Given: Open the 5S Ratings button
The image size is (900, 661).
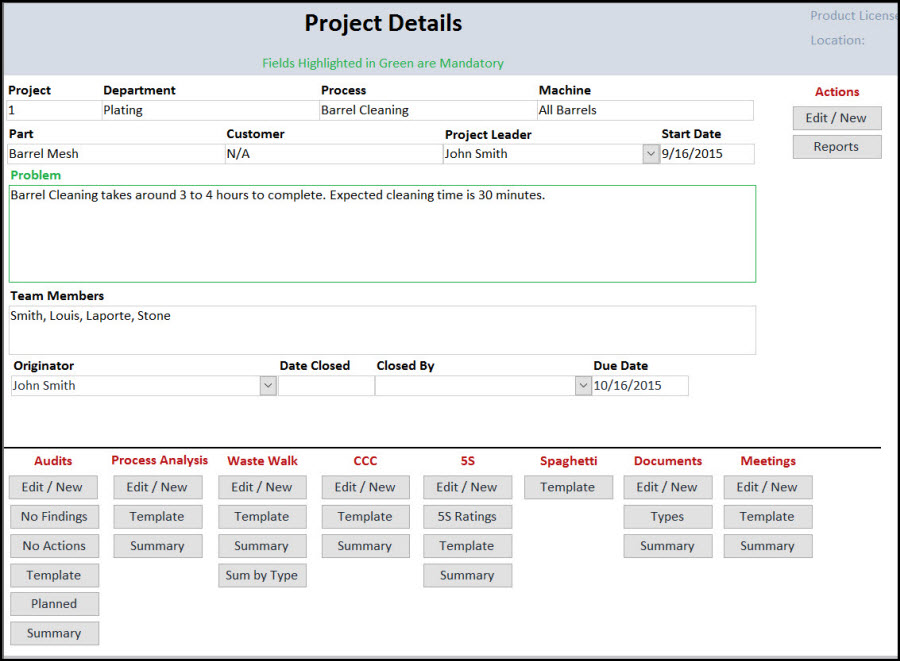Looking at the screenshot, I should tap(467, 517).
